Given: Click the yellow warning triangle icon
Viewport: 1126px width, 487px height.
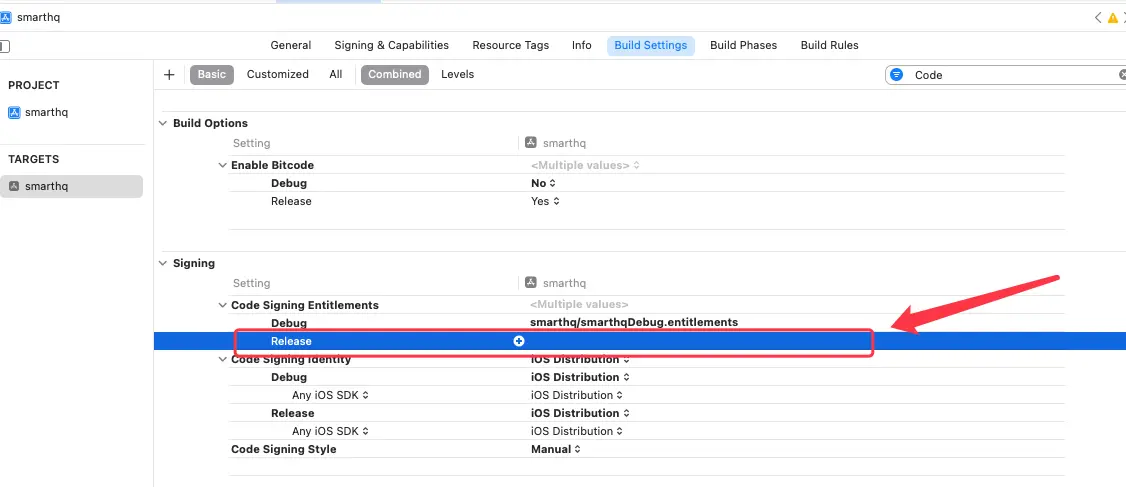Looking at the screenshot, I should point(1113,18).
